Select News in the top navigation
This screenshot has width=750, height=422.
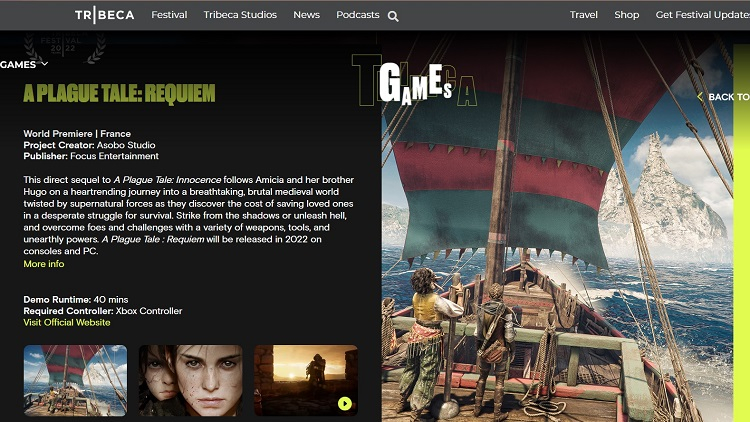coord(306,15)
